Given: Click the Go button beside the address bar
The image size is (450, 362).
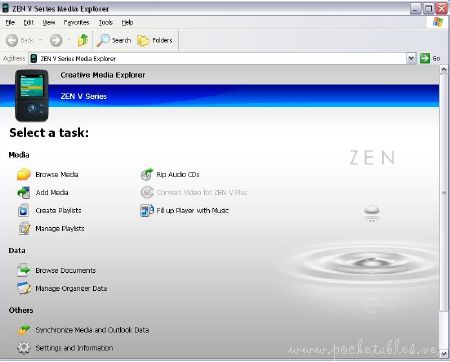Looking at the screenshot, I should [430, 58].
